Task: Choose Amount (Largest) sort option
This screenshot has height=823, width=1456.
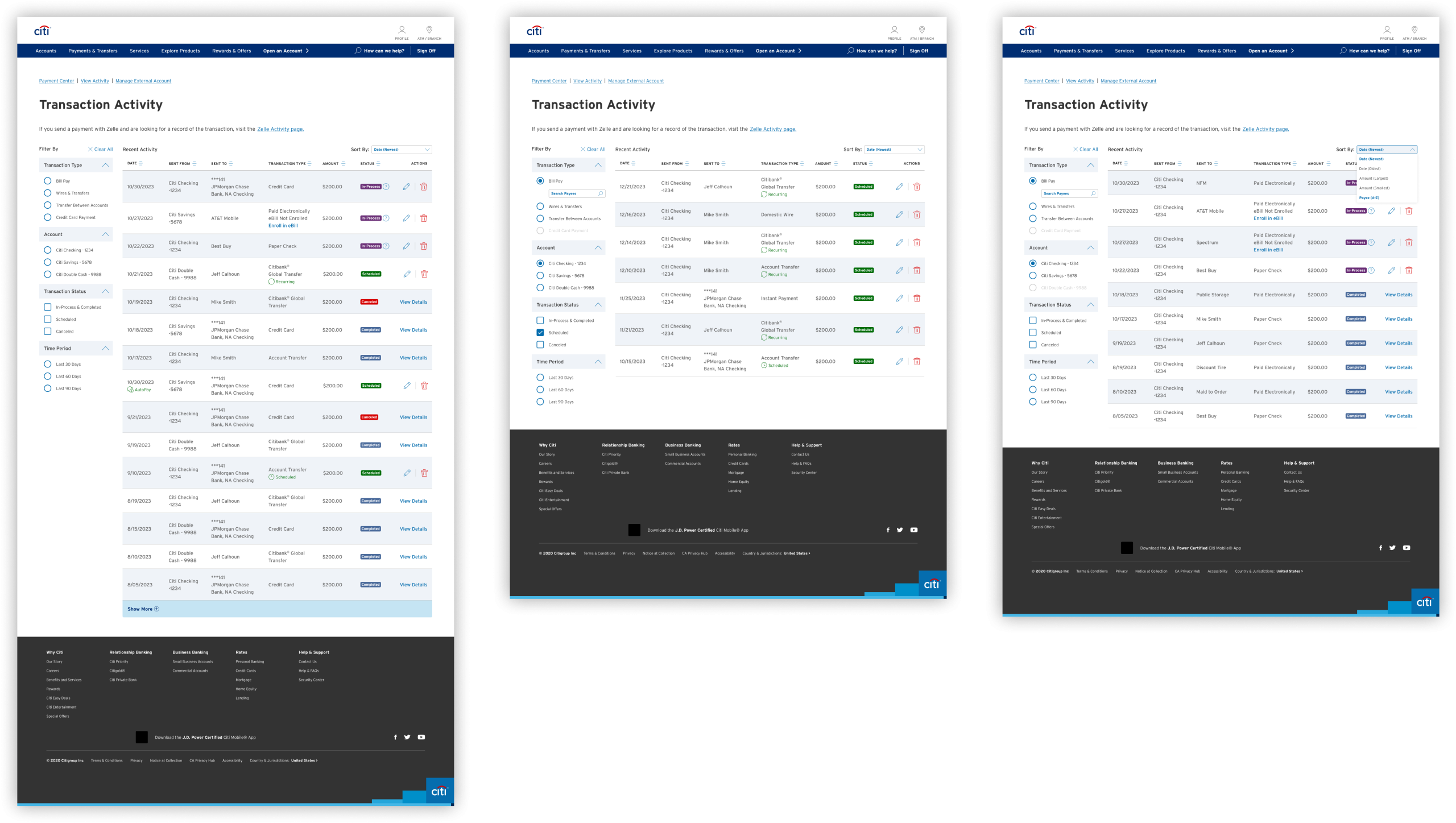Action: [x=1373, y=179]
